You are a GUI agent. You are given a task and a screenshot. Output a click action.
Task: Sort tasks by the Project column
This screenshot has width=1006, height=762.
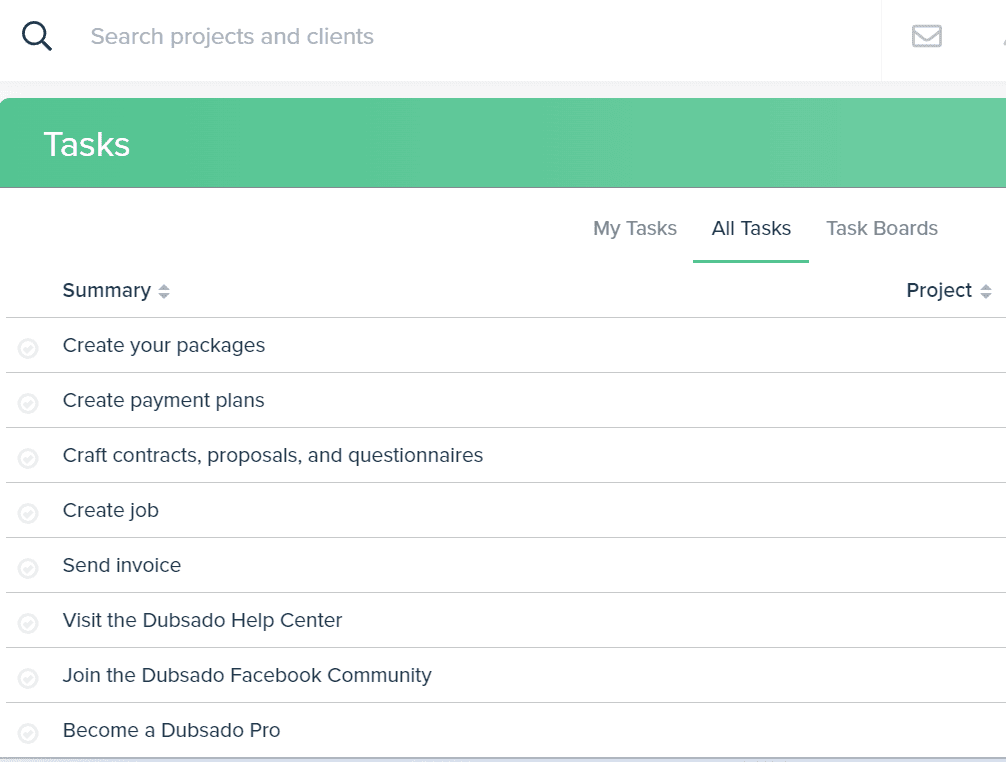click(x=948, y=290)
